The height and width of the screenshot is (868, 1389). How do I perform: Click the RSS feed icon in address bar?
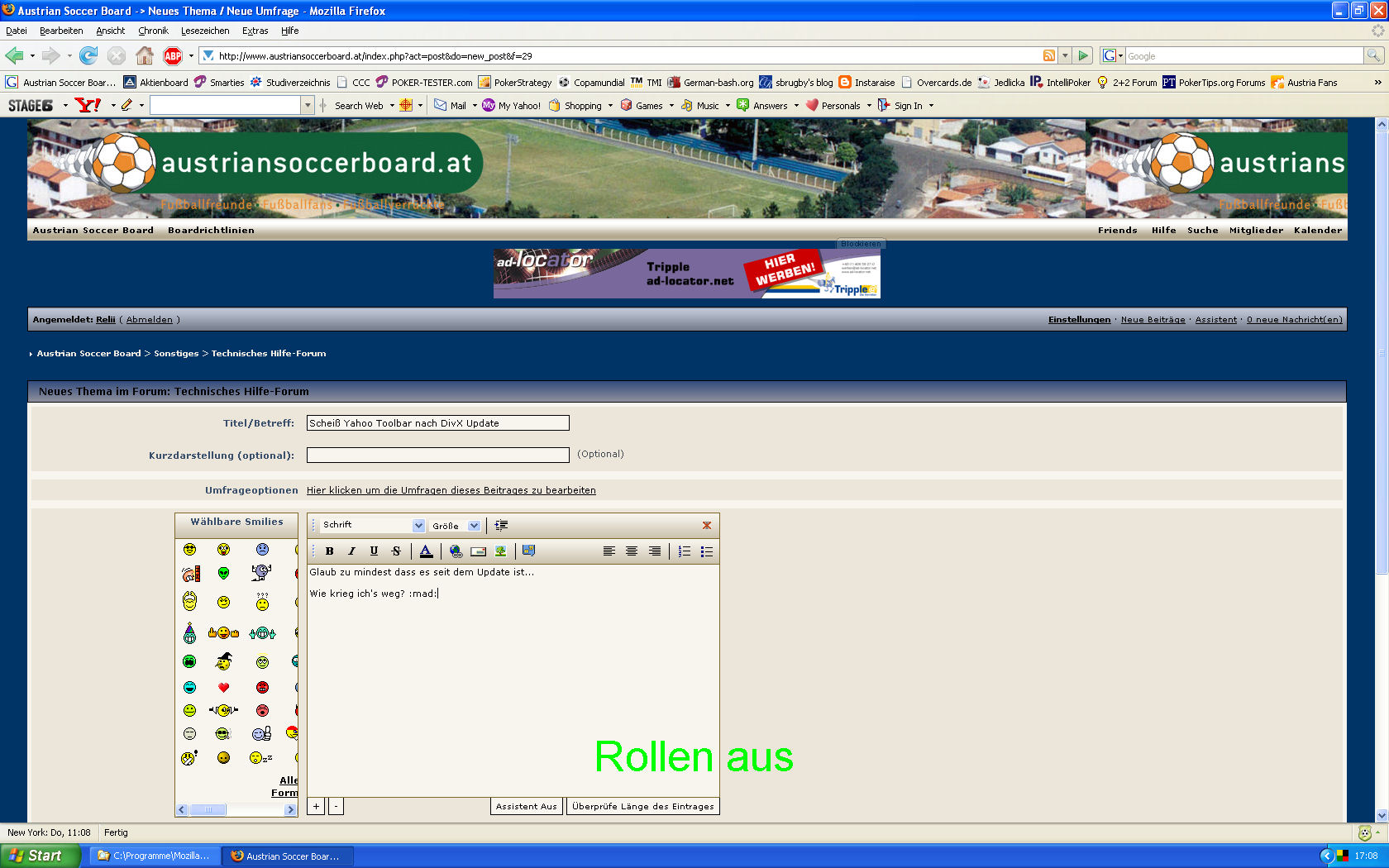(1049, 55)
